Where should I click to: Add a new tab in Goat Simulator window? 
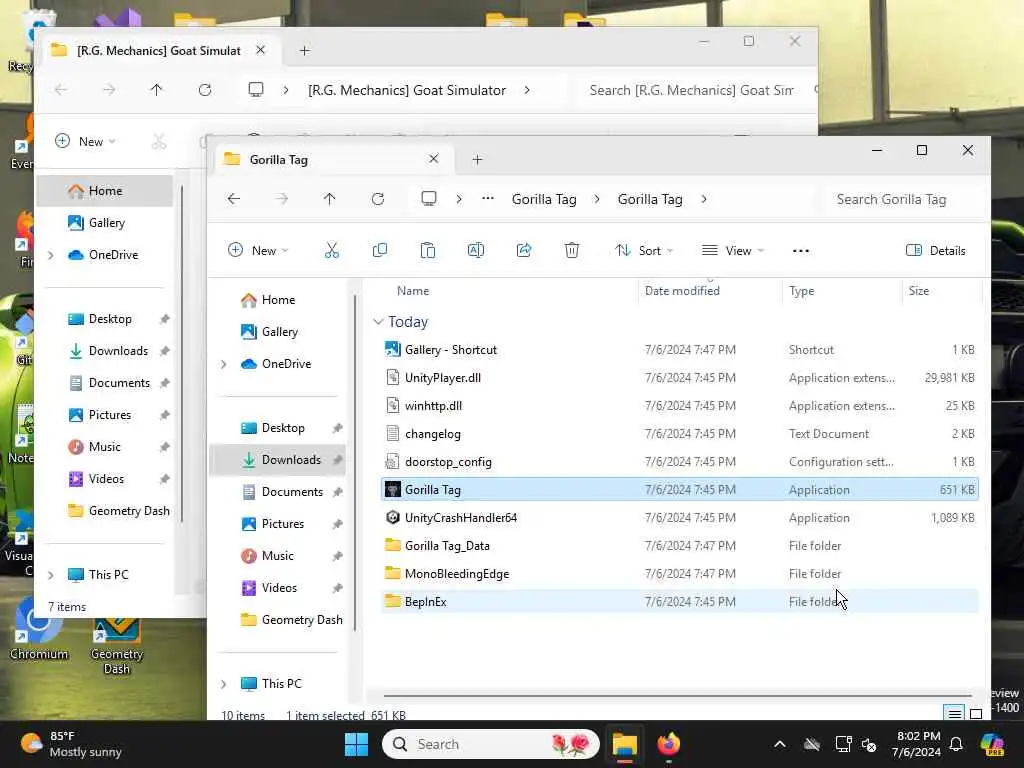pos(304,51)
